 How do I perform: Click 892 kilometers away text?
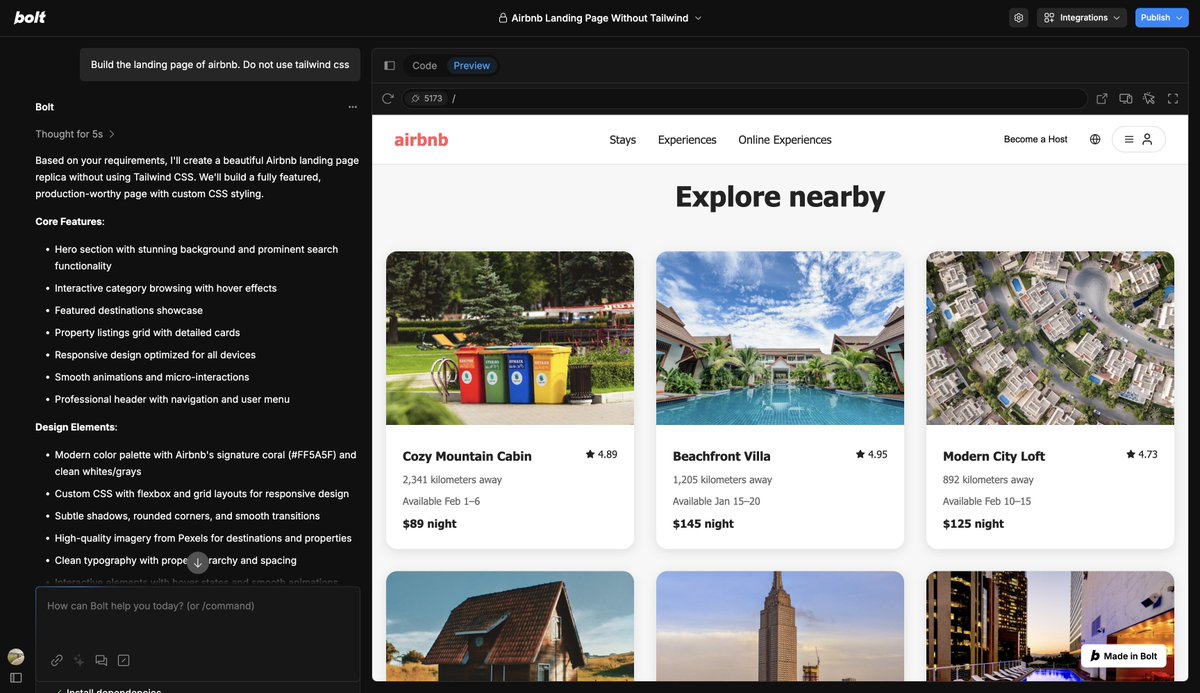coord(988,480)
